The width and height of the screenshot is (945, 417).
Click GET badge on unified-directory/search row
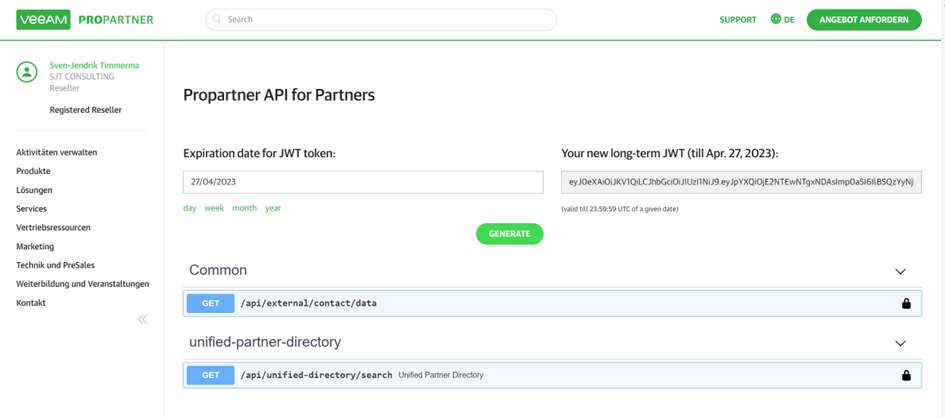pyautogui.click(x=210, y=375)
